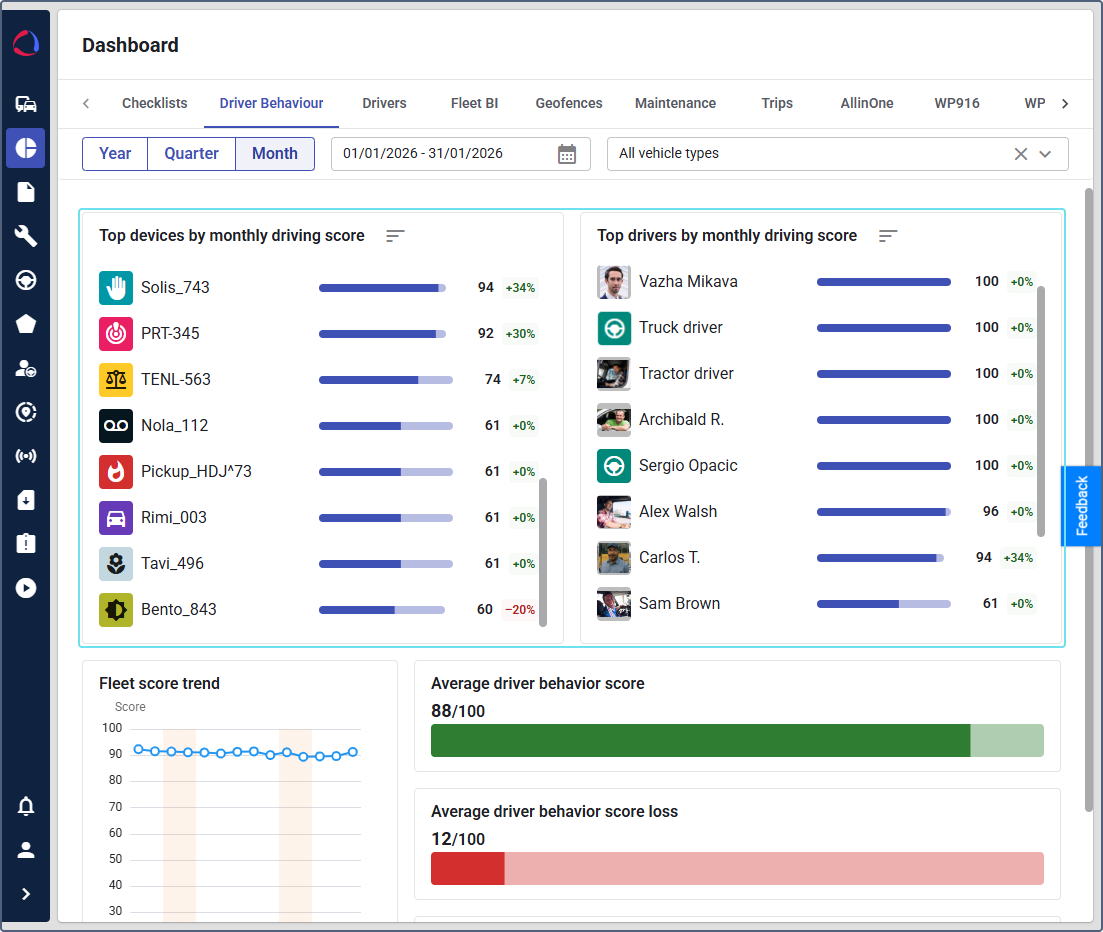This screenshot has height=932, width=1103.
Task: Expand the sidebar with the bottom chevron
Action: point(26,894)
